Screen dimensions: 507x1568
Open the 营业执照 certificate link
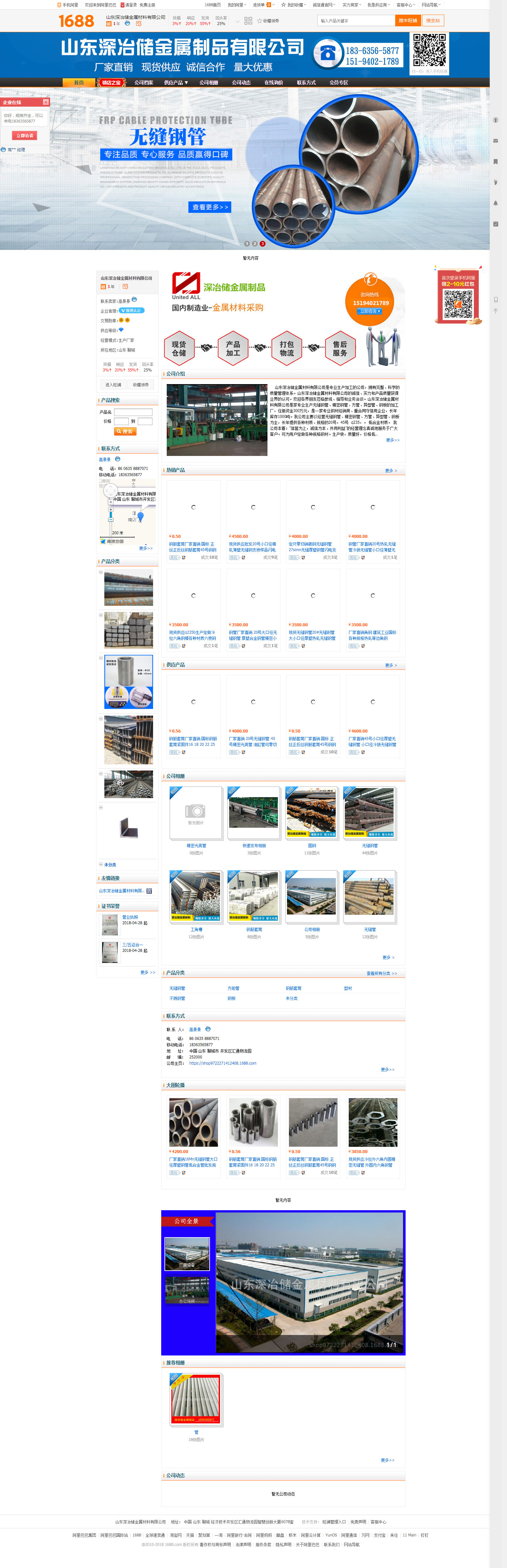(130, 917)
